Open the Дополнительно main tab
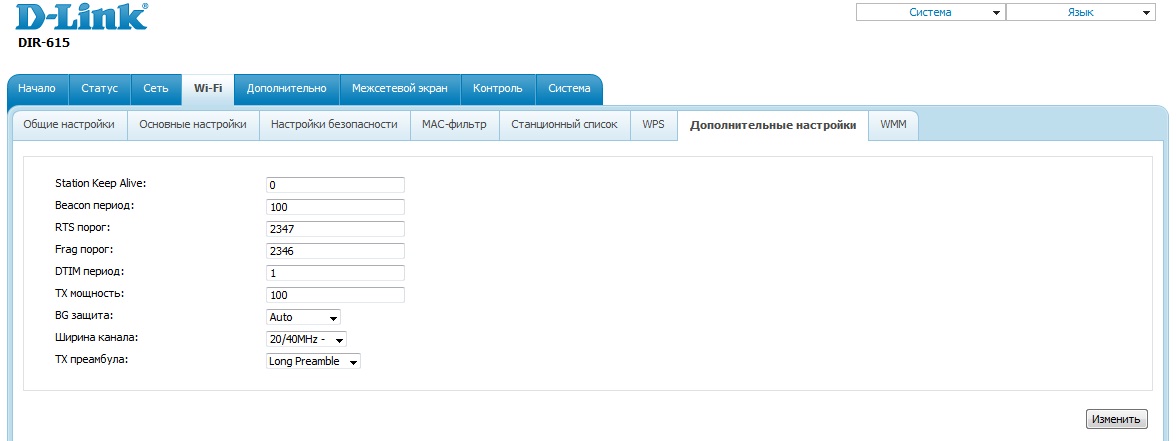1176x441 pixels. [x=286, y=88]
